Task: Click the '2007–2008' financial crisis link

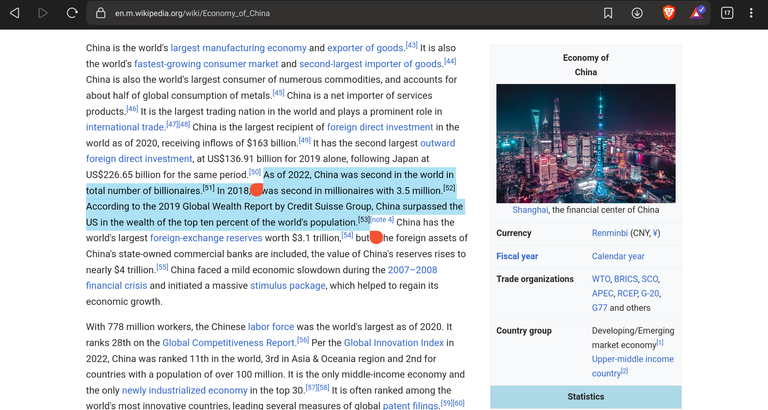Action: 412,270
